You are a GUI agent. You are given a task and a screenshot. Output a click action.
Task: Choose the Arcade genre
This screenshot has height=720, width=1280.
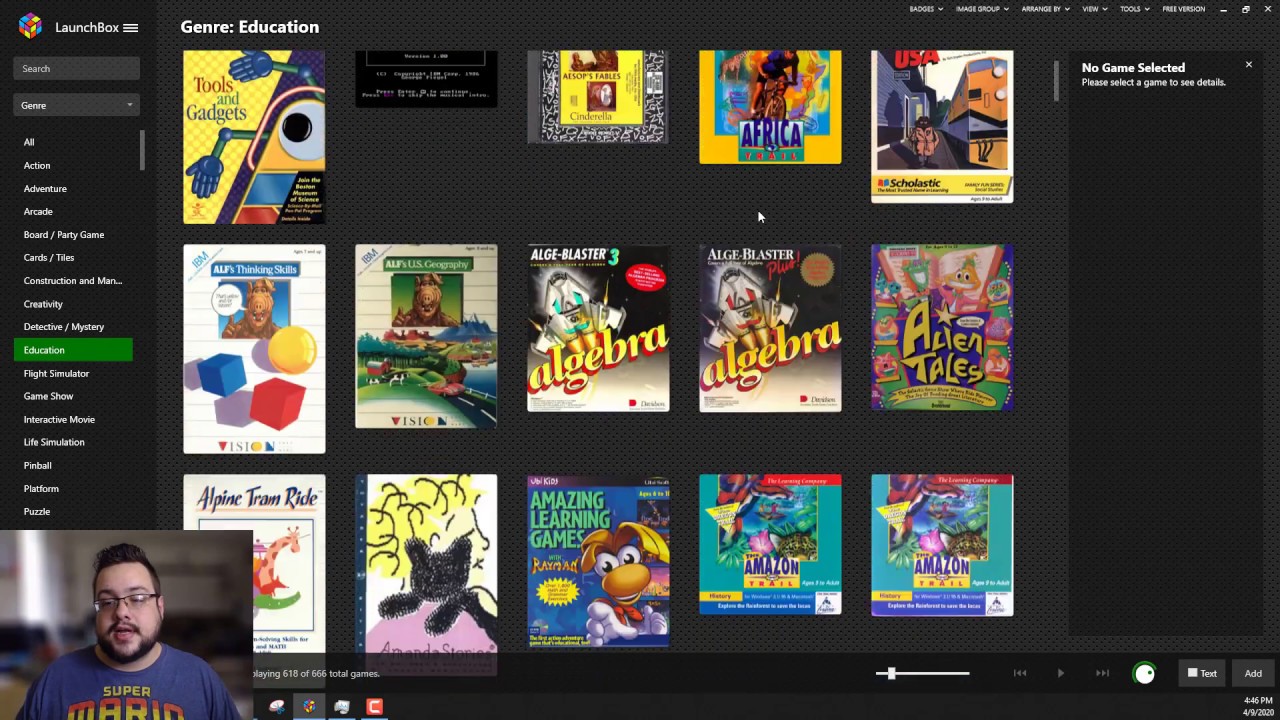38,211
